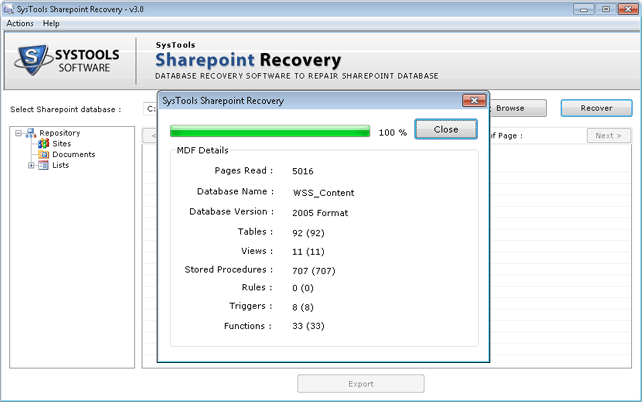Click the Triggers value 8 (8)
The image size is (642, 402).
(303, 307)
